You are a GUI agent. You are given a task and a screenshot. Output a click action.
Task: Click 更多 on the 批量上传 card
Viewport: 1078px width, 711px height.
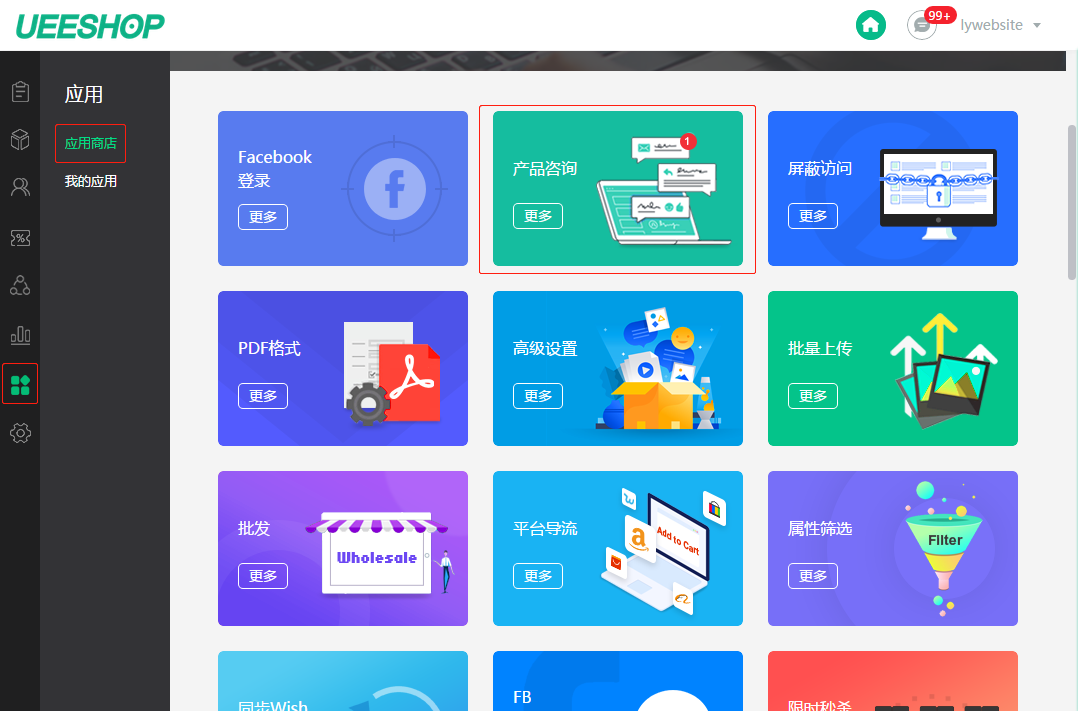pos(813,396)
